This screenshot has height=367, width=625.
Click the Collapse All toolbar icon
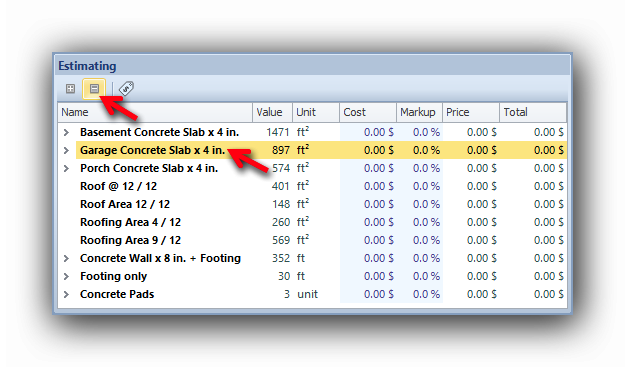[x=94, y=88]
